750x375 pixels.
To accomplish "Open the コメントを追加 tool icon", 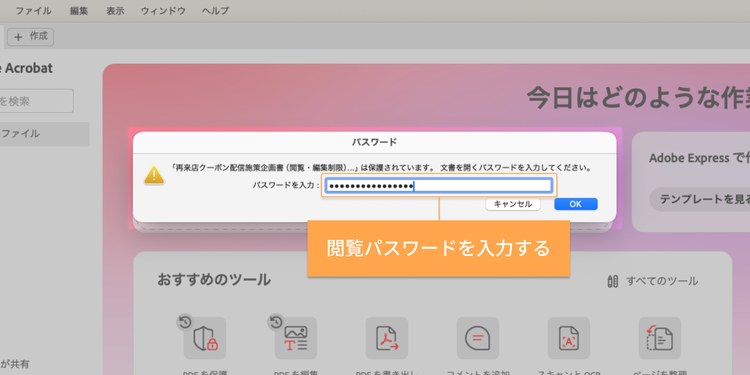I will tap(478, 338).
